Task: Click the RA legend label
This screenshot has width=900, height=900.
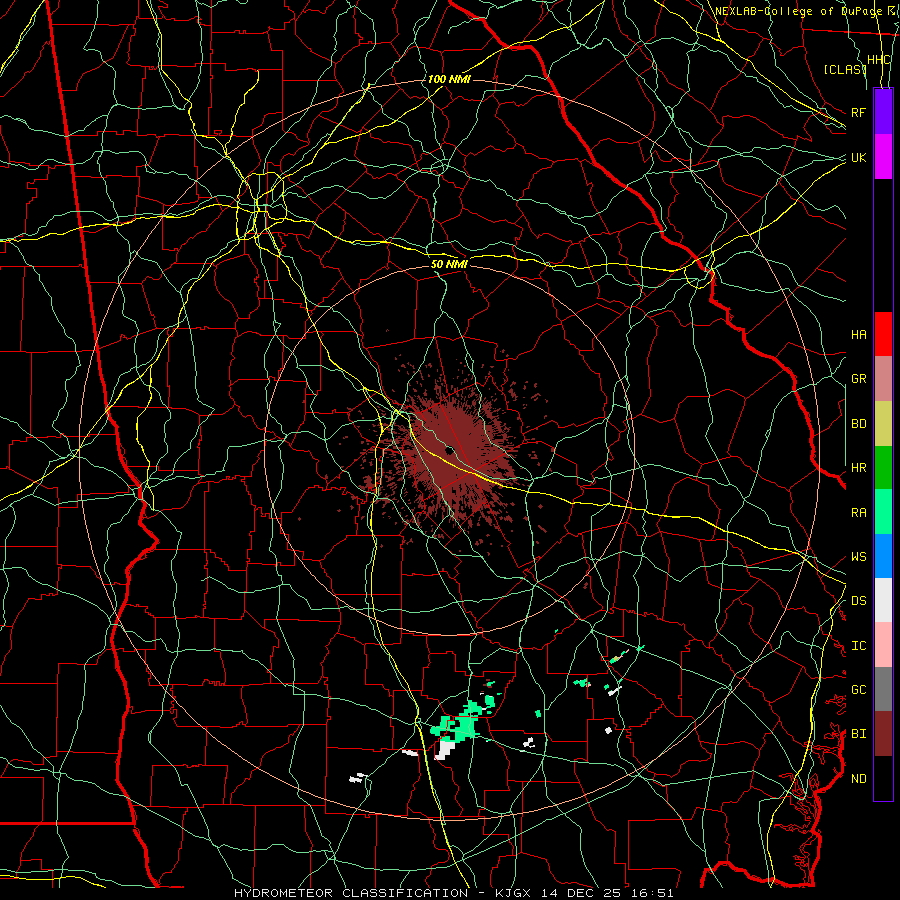Action: point(858,512)
